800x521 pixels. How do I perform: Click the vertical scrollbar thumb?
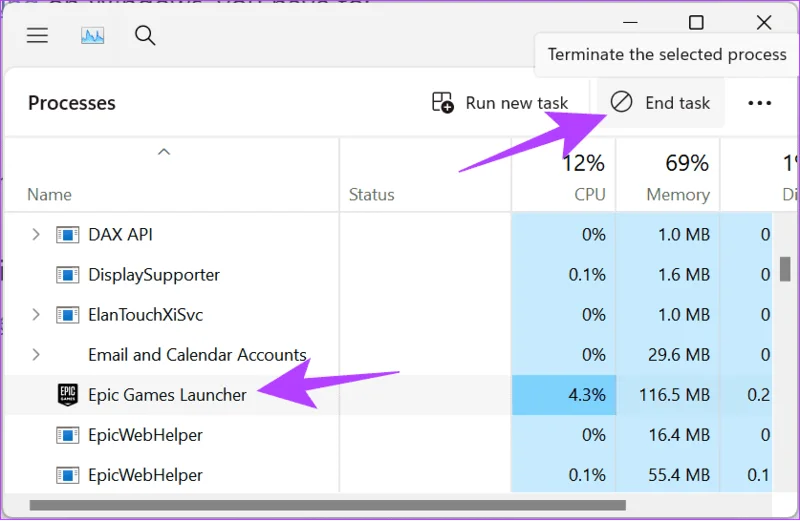point(785,269)
